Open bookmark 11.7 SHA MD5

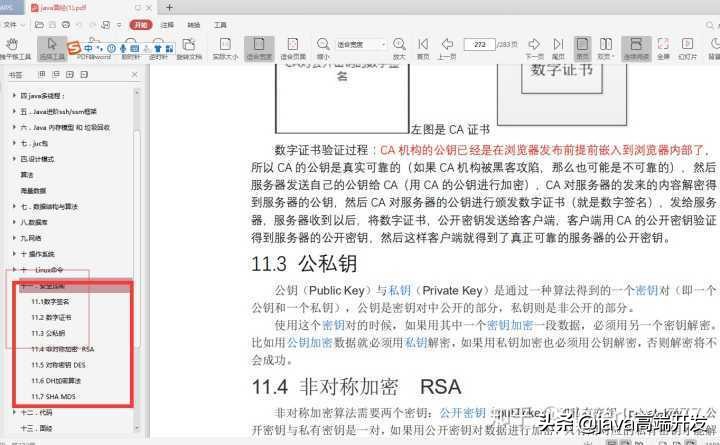[x=53, y=396]
